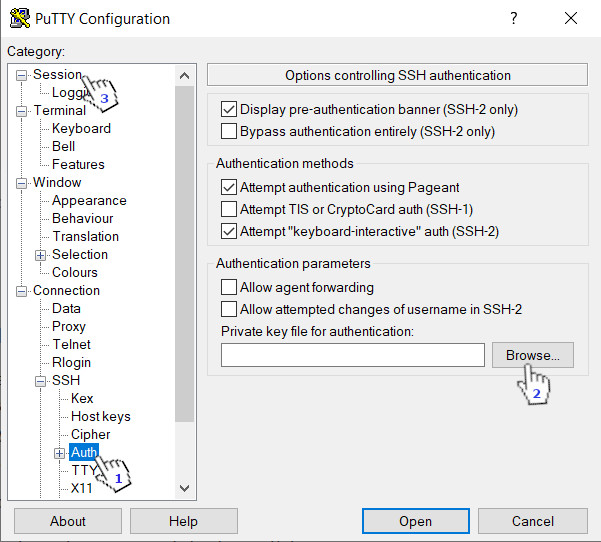
Task: Open Telnet settings category
Action: [x=71, y=345]
